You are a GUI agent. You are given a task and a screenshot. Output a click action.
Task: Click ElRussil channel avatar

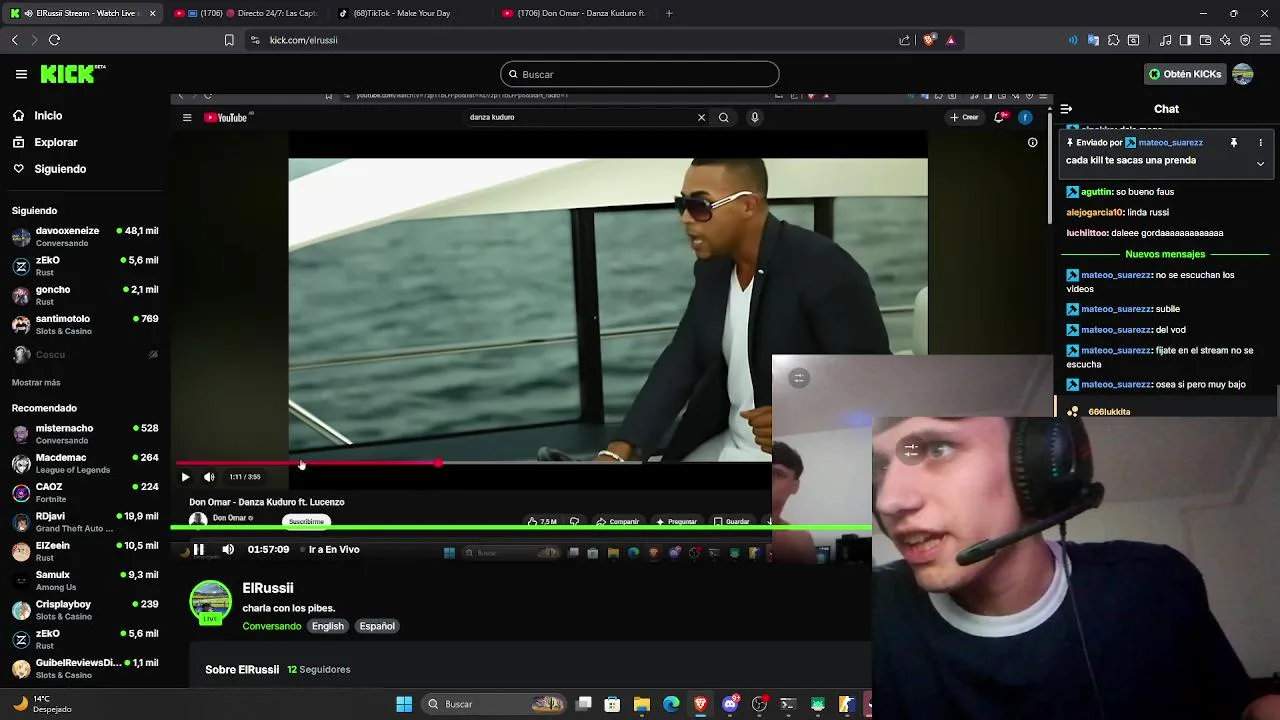[210, 602]
